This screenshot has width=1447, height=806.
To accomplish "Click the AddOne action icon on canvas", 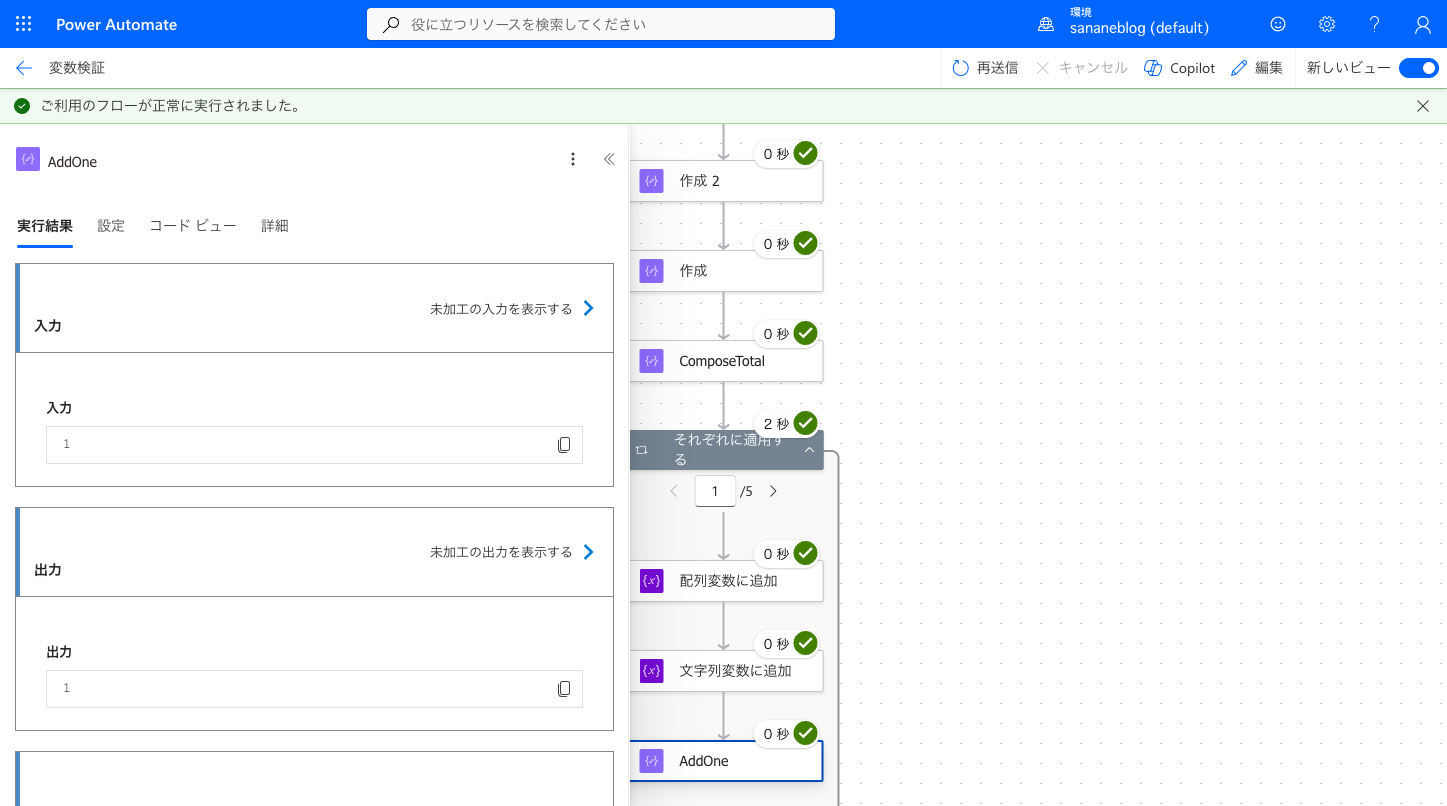I will click(x=652, y=761).
